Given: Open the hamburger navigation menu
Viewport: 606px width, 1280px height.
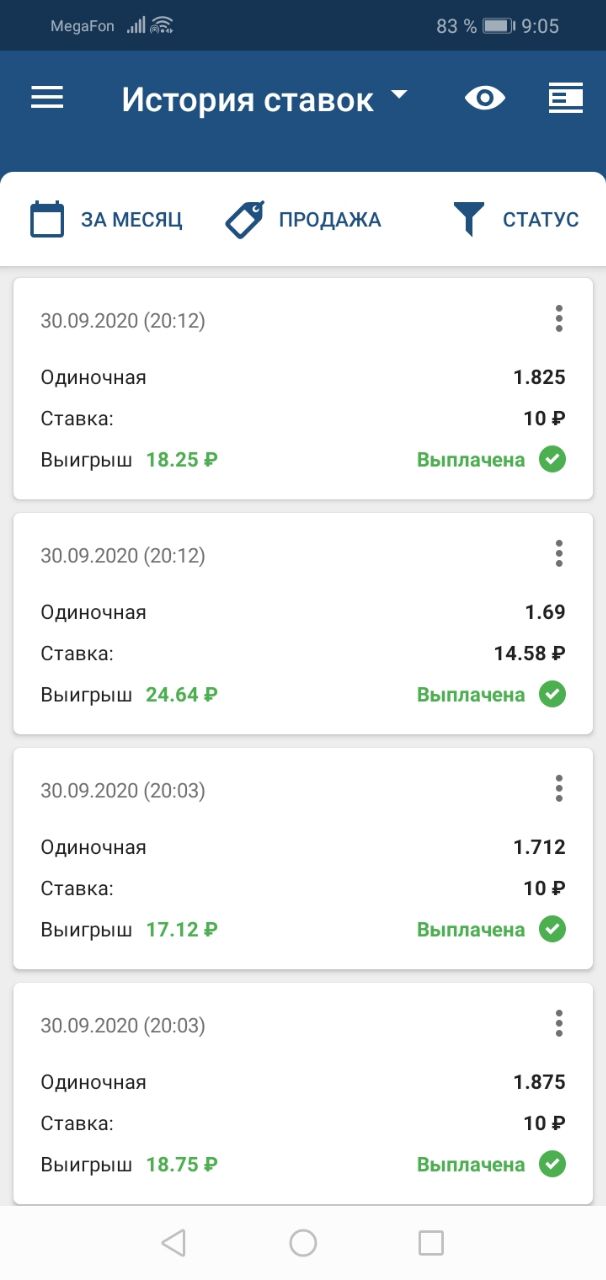Looking at the screenshot, I should [x=47, y=98].
